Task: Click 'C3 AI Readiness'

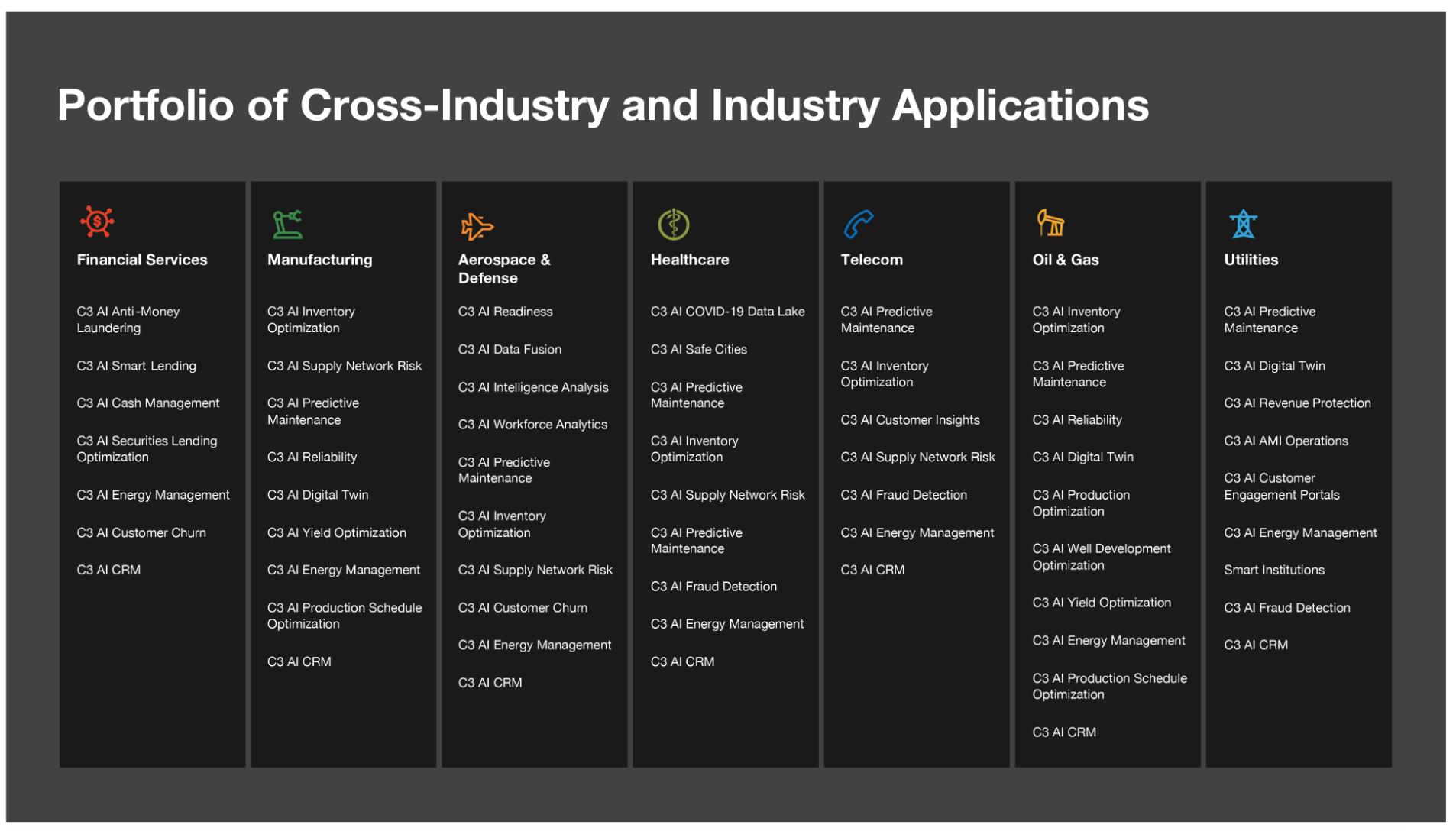Action: tap(505, 312)
